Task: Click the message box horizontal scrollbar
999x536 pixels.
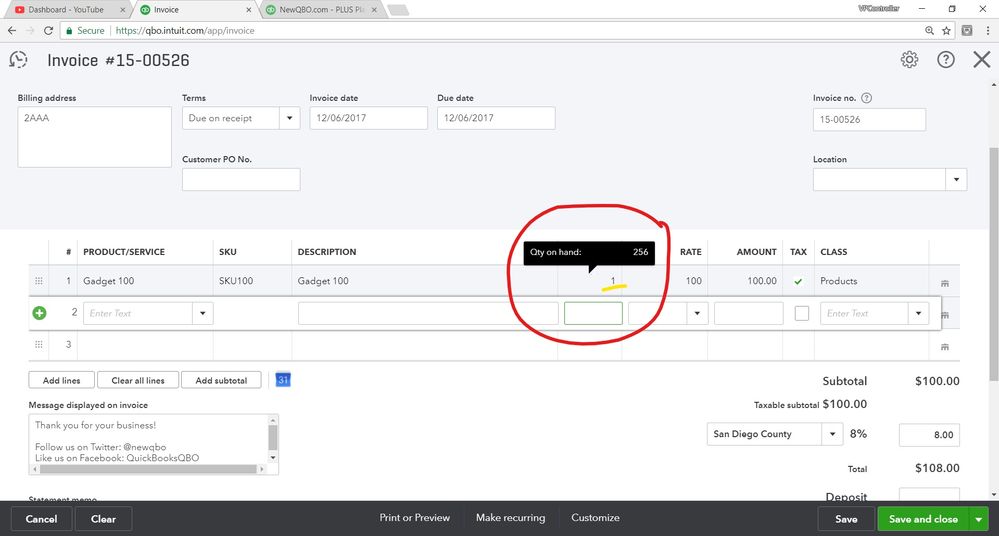Action: pos(148,469)
